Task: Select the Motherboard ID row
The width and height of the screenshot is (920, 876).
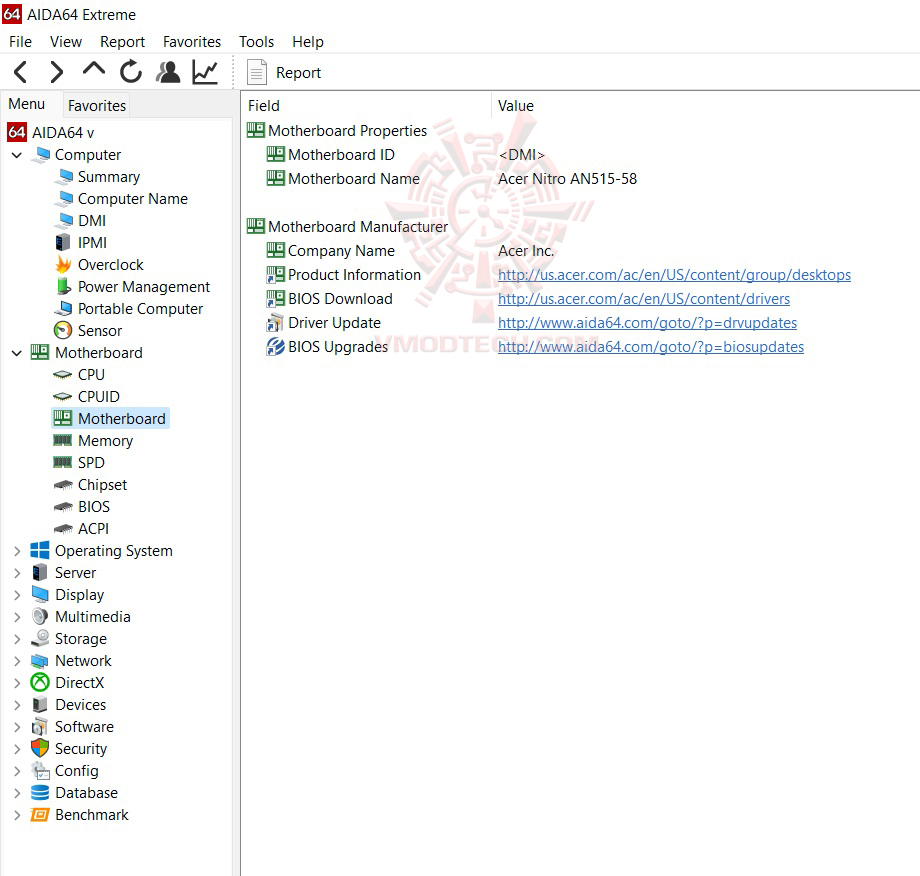Action: pyautogui.click(x=341, y=155)
